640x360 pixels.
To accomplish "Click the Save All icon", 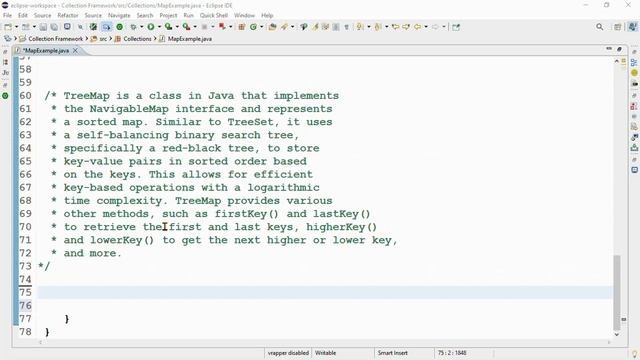I will click(54, 27).
